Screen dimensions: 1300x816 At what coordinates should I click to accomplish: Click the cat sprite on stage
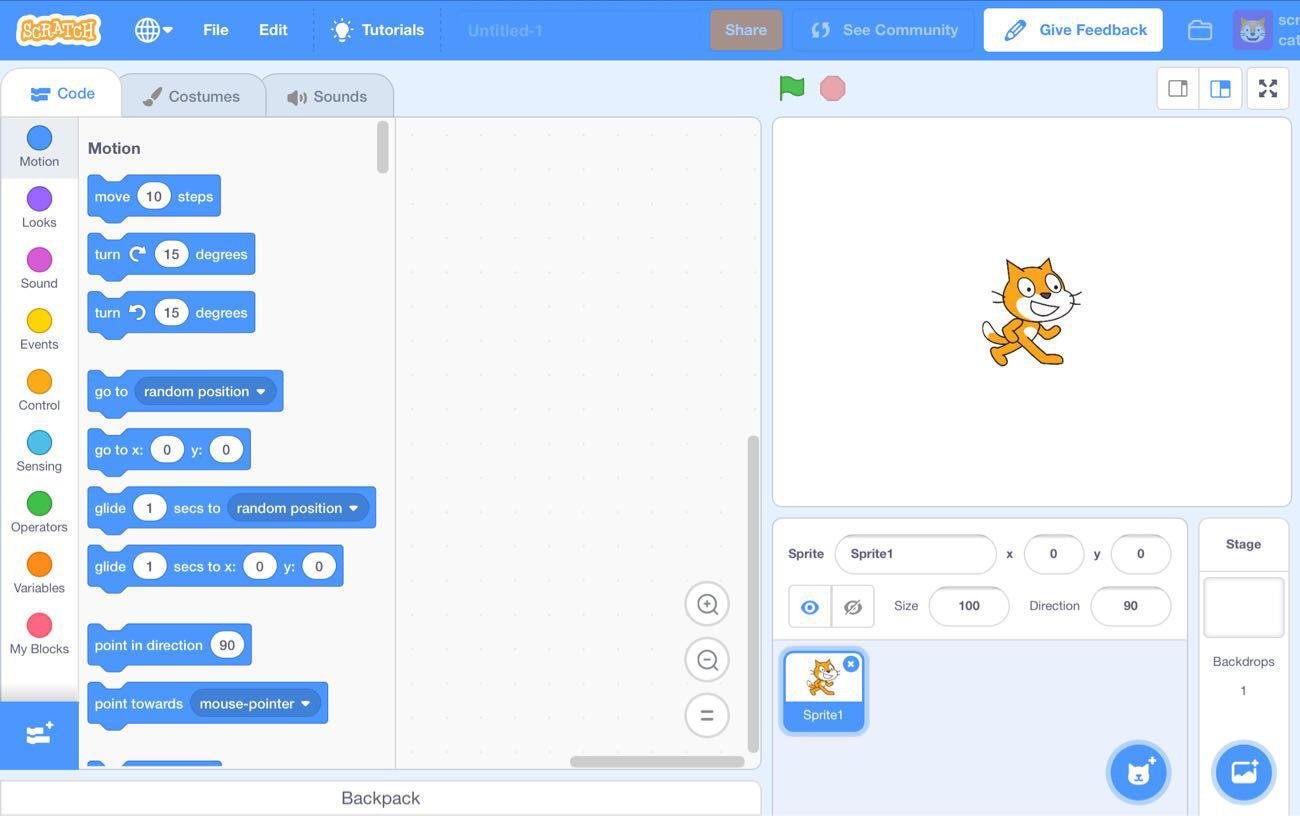(x=1031, y=312)
